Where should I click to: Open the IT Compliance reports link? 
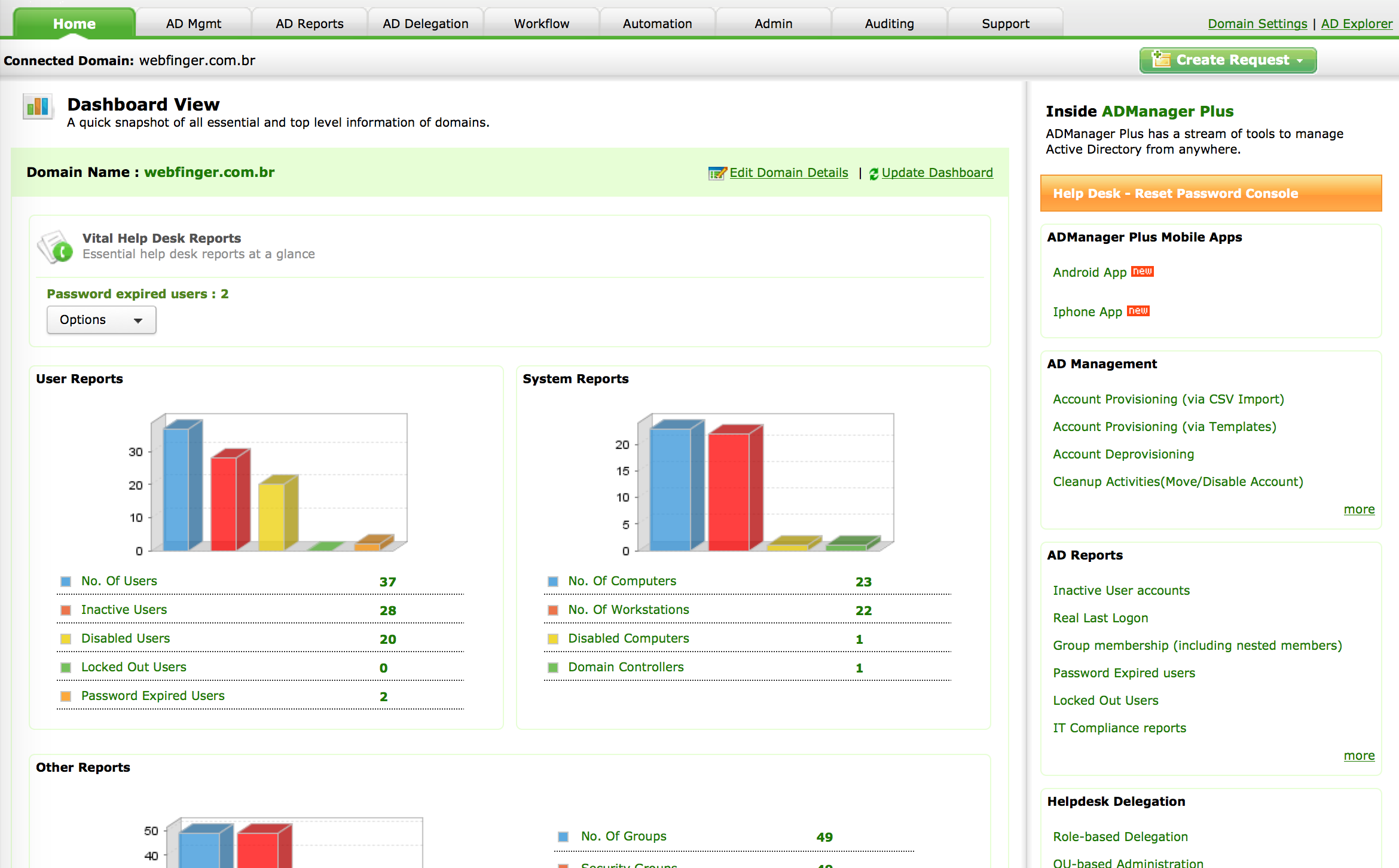1119,728
